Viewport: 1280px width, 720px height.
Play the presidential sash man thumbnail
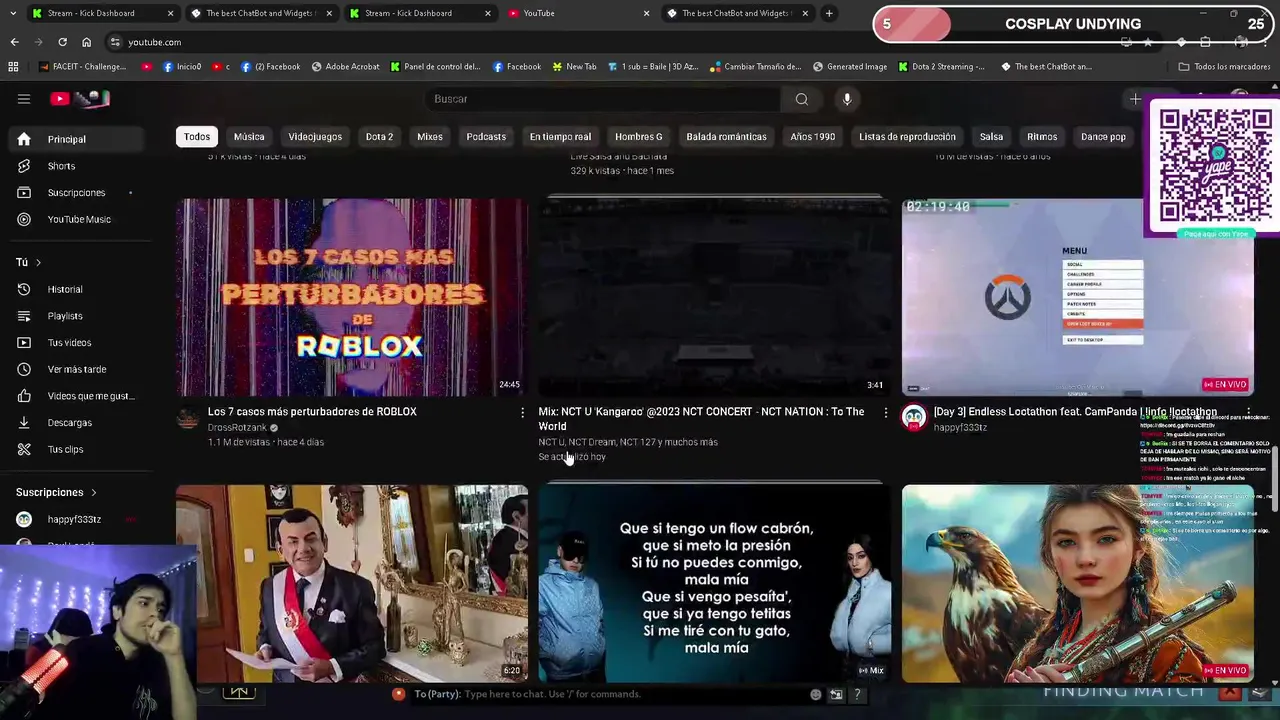click(352, 583)
